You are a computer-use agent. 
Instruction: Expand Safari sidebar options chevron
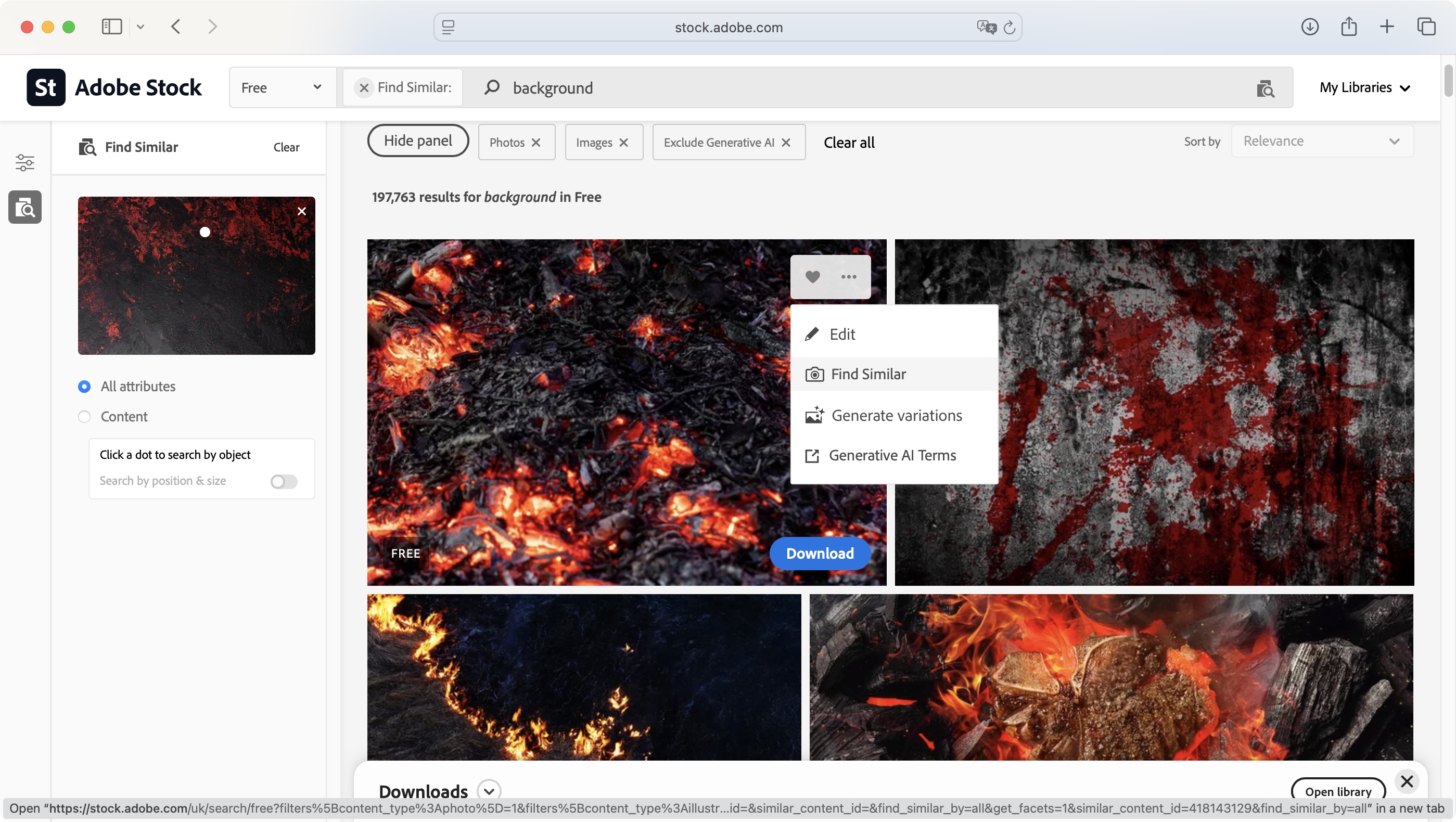[x=140, y=27]
